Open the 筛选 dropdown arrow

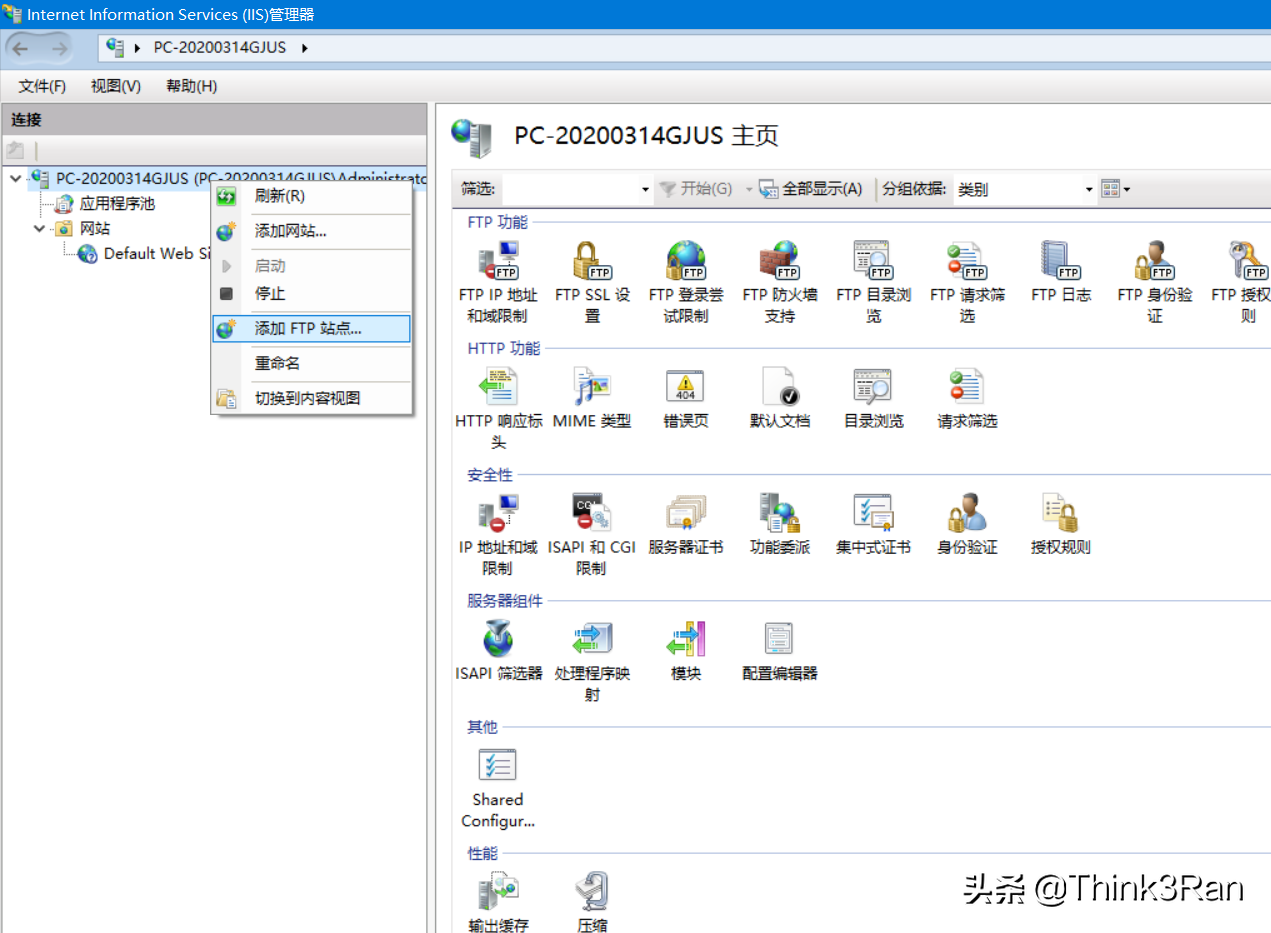tap(645, 189)
